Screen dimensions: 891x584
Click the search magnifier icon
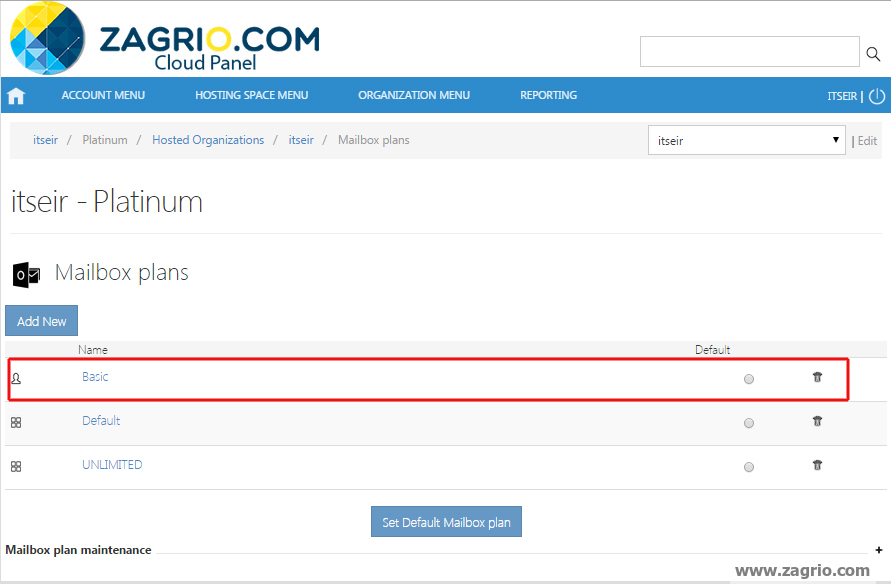click(x=873, y=53)
